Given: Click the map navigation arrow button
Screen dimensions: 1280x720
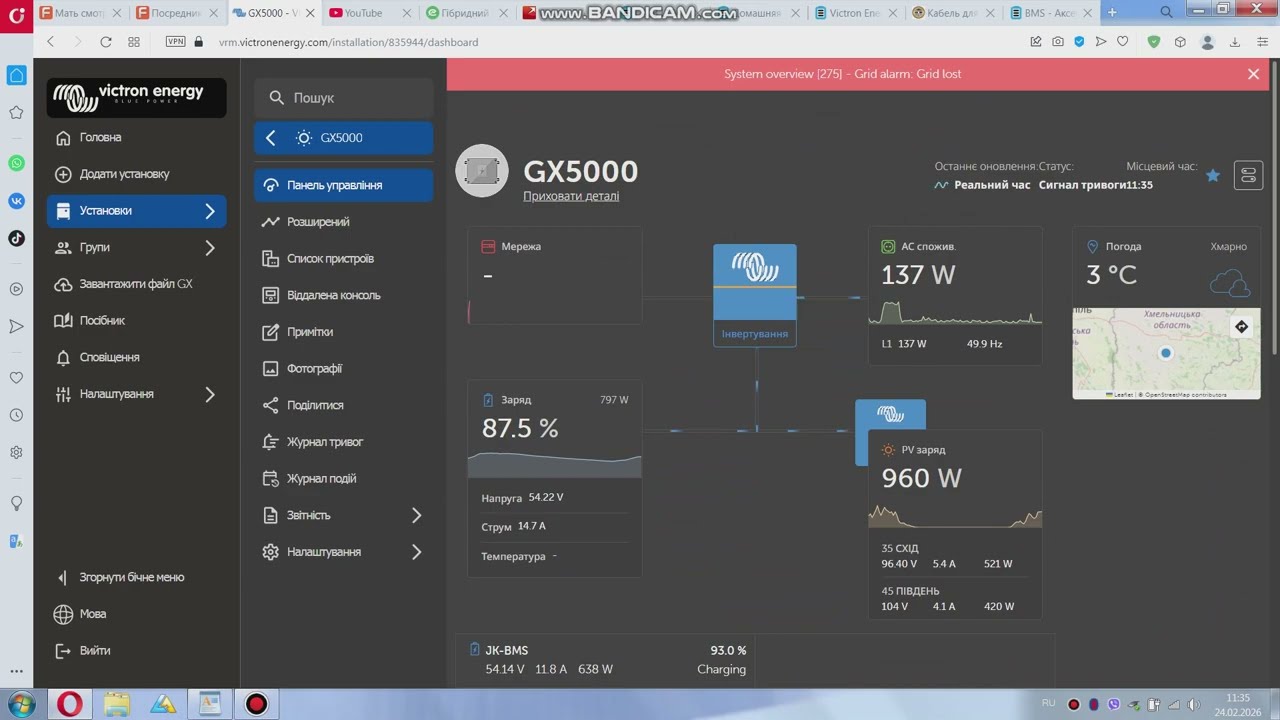Looking at the screenshot, I should (x=1241, y=327).
